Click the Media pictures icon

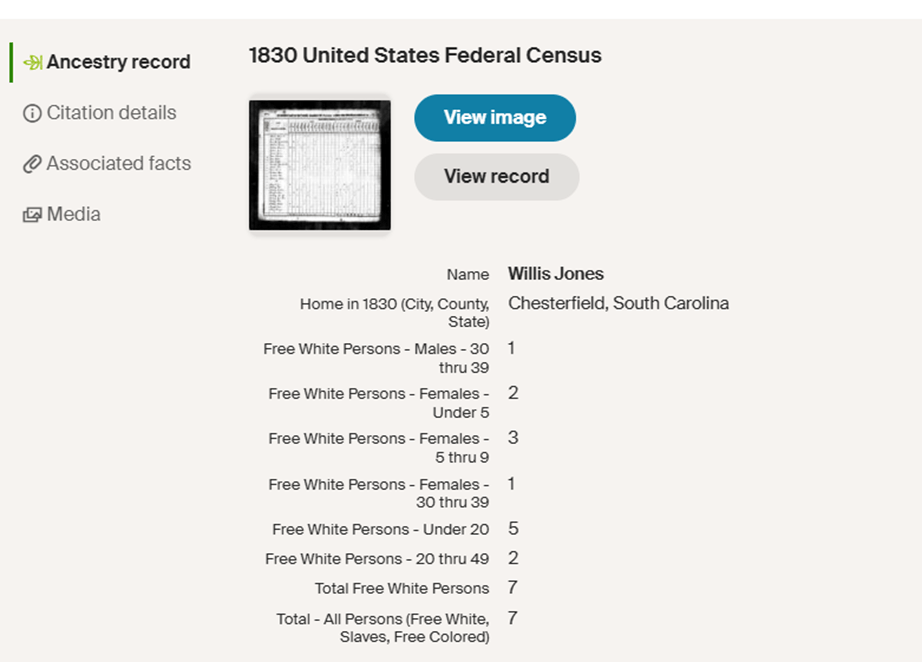point(32,215)
